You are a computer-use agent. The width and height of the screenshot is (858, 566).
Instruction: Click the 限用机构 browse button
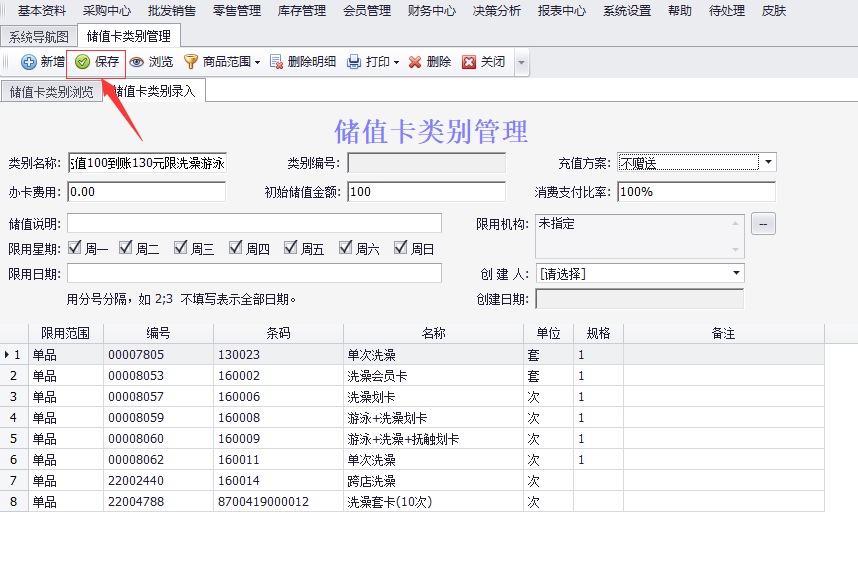click(763, 224)
